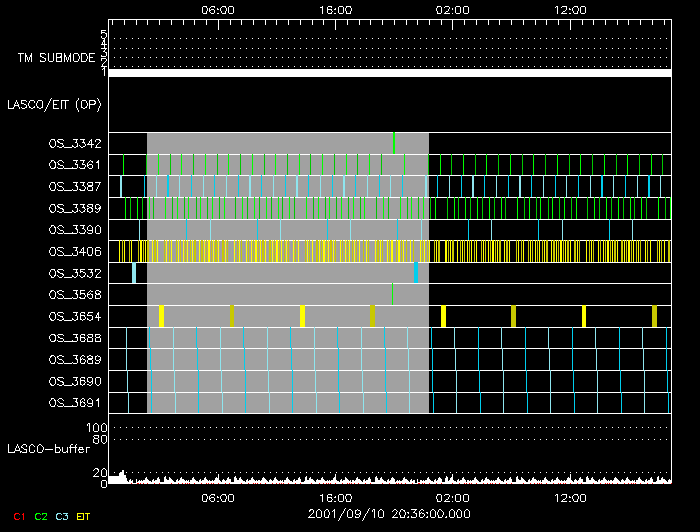Select the EIT legend entry
The image size is (700, 532).
(84, 515)
